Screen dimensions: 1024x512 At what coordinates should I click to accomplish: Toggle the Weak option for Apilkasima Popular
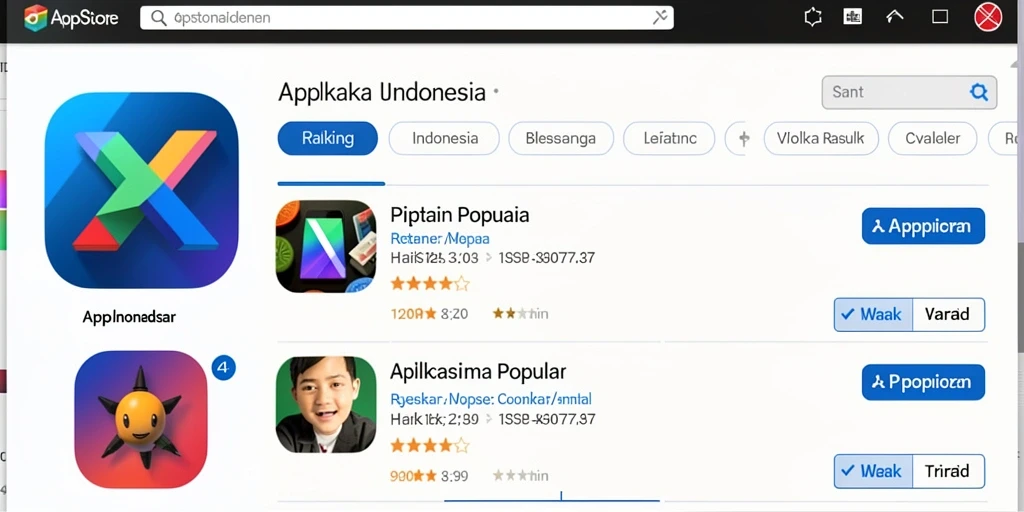coord(872,472)
